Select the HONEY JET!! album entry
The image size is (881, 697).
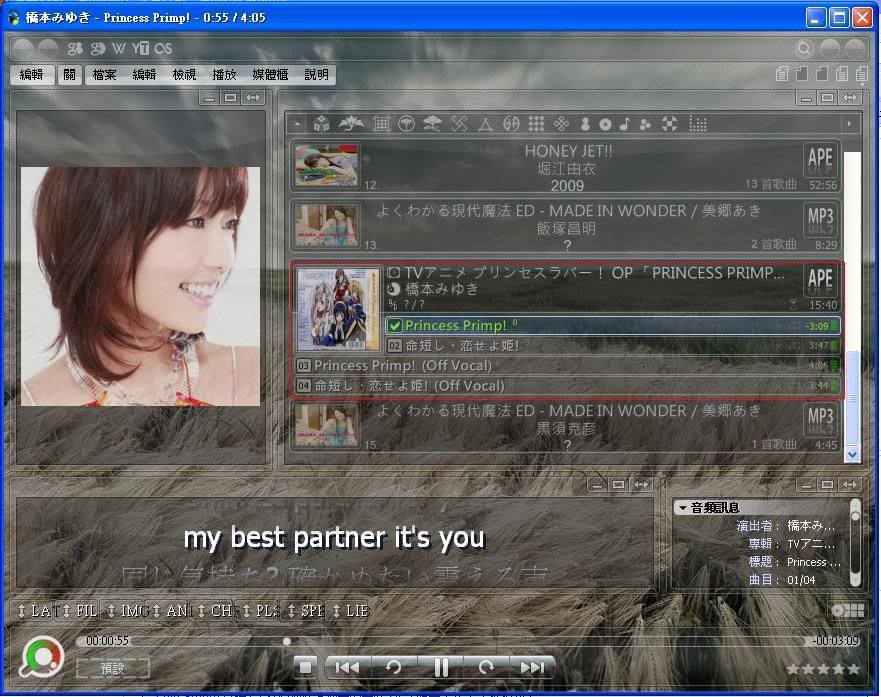click(566, 167)
